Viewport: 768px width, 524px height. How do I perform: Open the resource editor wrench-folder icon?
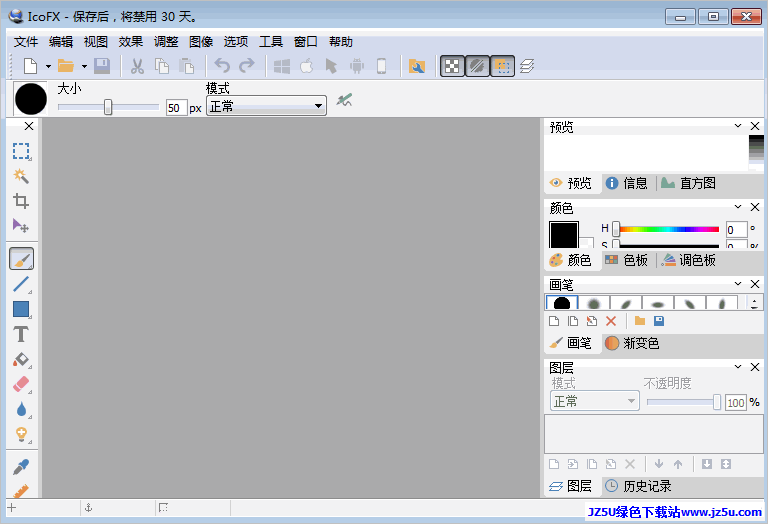[417, 66]
